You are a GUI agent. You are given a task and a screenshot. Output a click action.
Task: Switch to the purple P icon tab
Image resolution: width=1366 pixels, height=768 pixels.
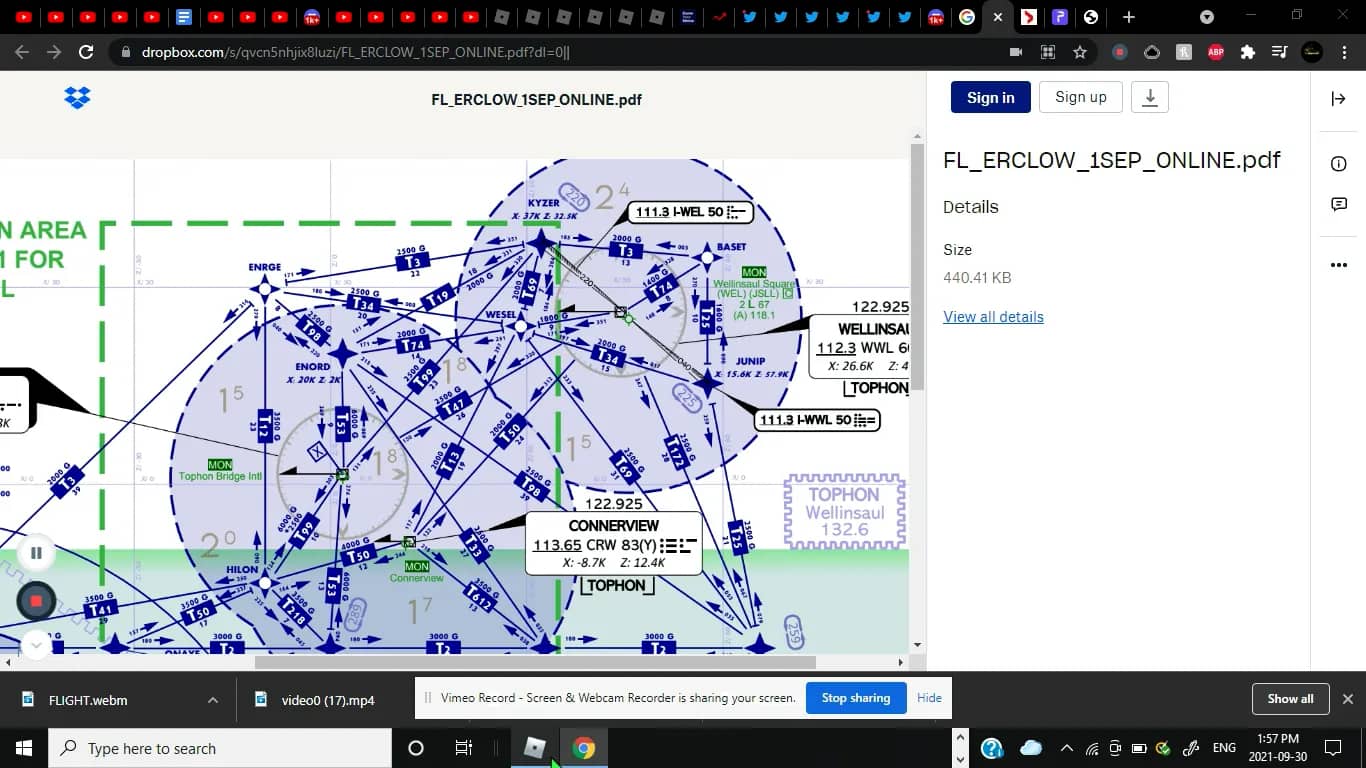[1060, 17]
